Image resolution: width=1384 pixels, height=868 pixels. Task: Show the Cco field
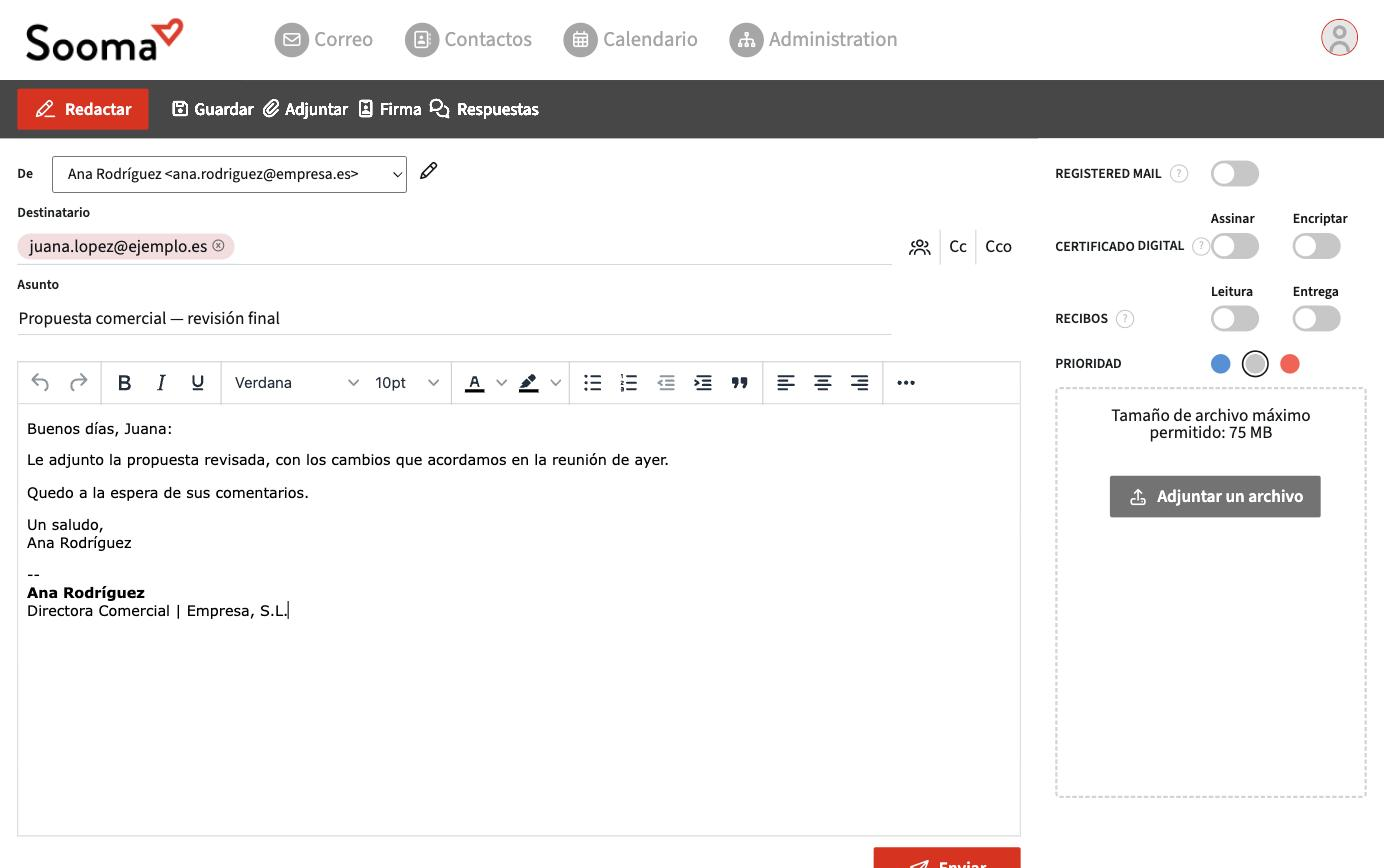click(998, 247)
